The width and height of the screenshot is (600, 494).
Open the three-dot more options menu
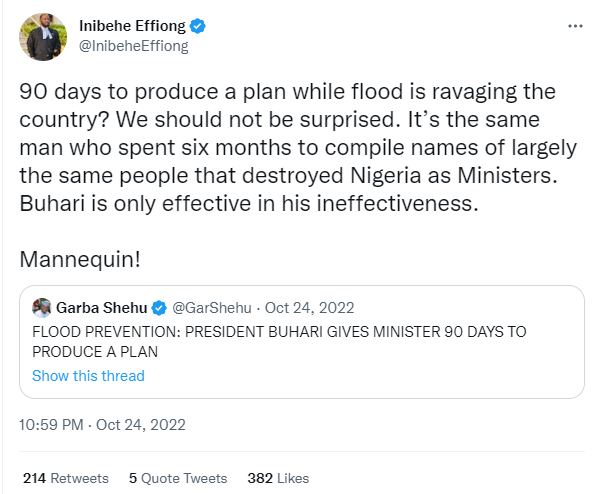(x=572, y=27)
